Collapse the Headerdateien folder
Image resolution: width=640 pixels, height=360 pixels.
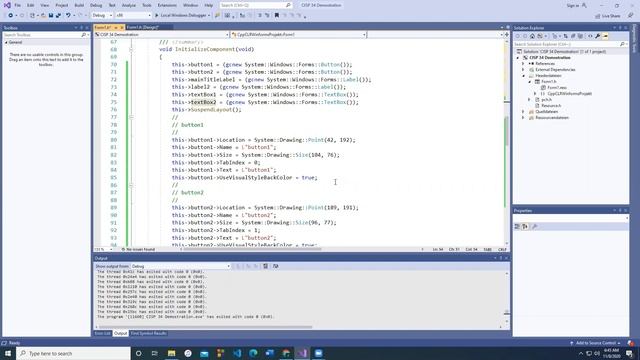[523, 76]
